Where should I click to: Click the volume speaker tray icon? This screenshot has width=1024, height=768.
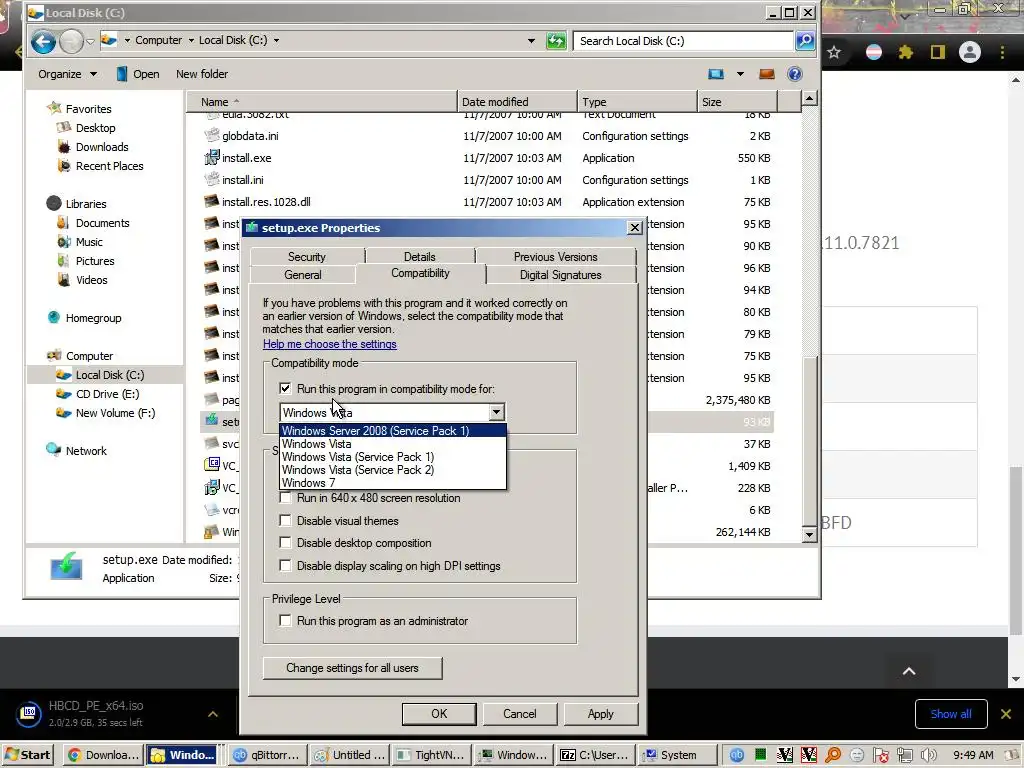928,755
